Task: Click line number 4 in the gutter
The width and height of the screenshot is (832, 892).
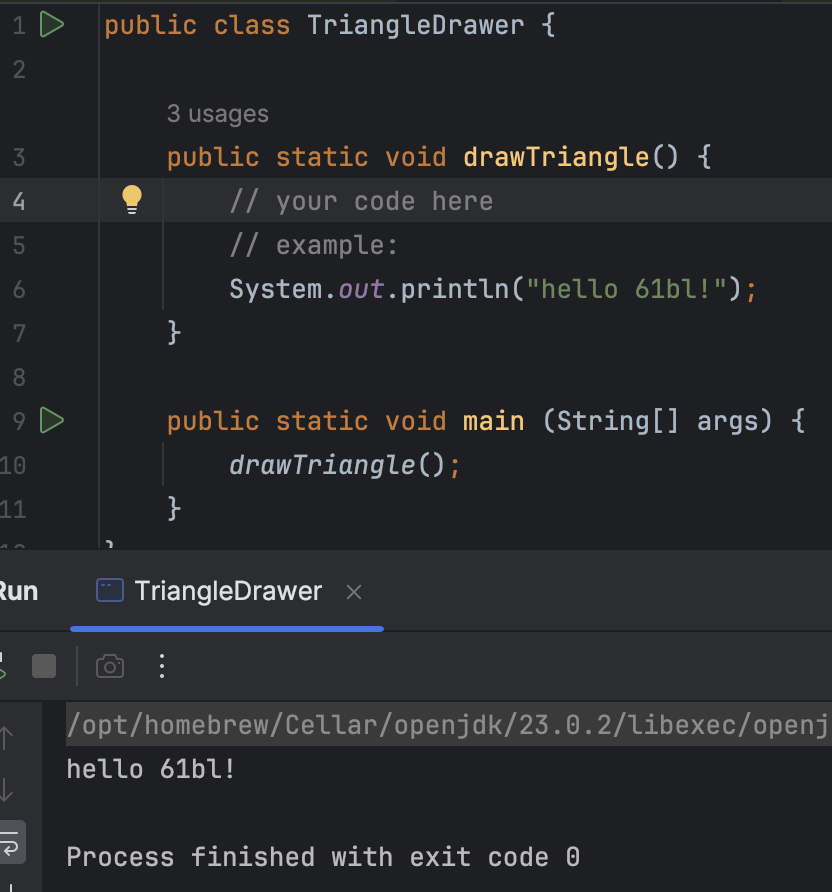Action: tap(19, 199)
